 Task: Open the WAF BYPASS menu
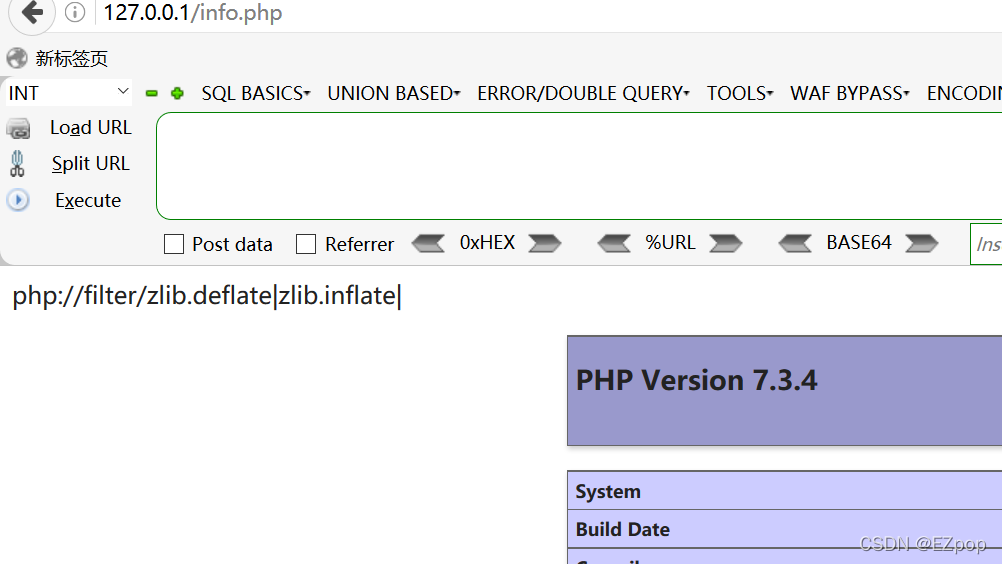click(850, 93)
